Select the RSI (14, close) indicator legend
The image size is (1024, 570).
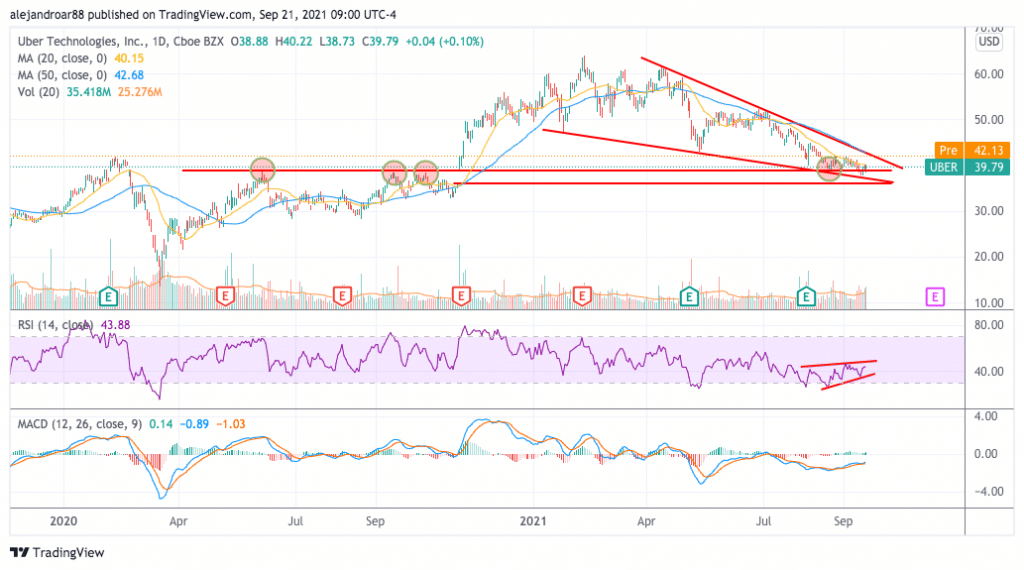click(x=55, y=325)
